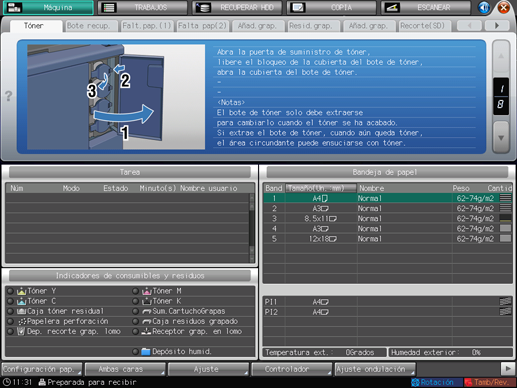Image resolution: width=517 pixels, height=388 pixels.
Task: Show previous help tabs with left arrow
Action: click(x=469, y=26)
